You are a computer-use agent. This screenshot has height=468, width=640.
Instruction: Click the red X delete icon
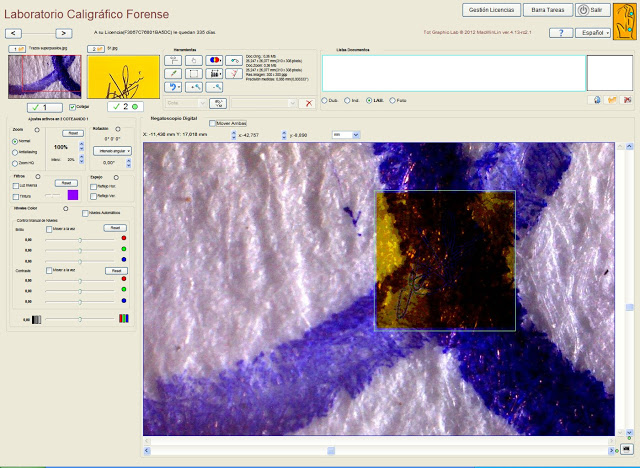pyautogui.click(x=308, y=103)
